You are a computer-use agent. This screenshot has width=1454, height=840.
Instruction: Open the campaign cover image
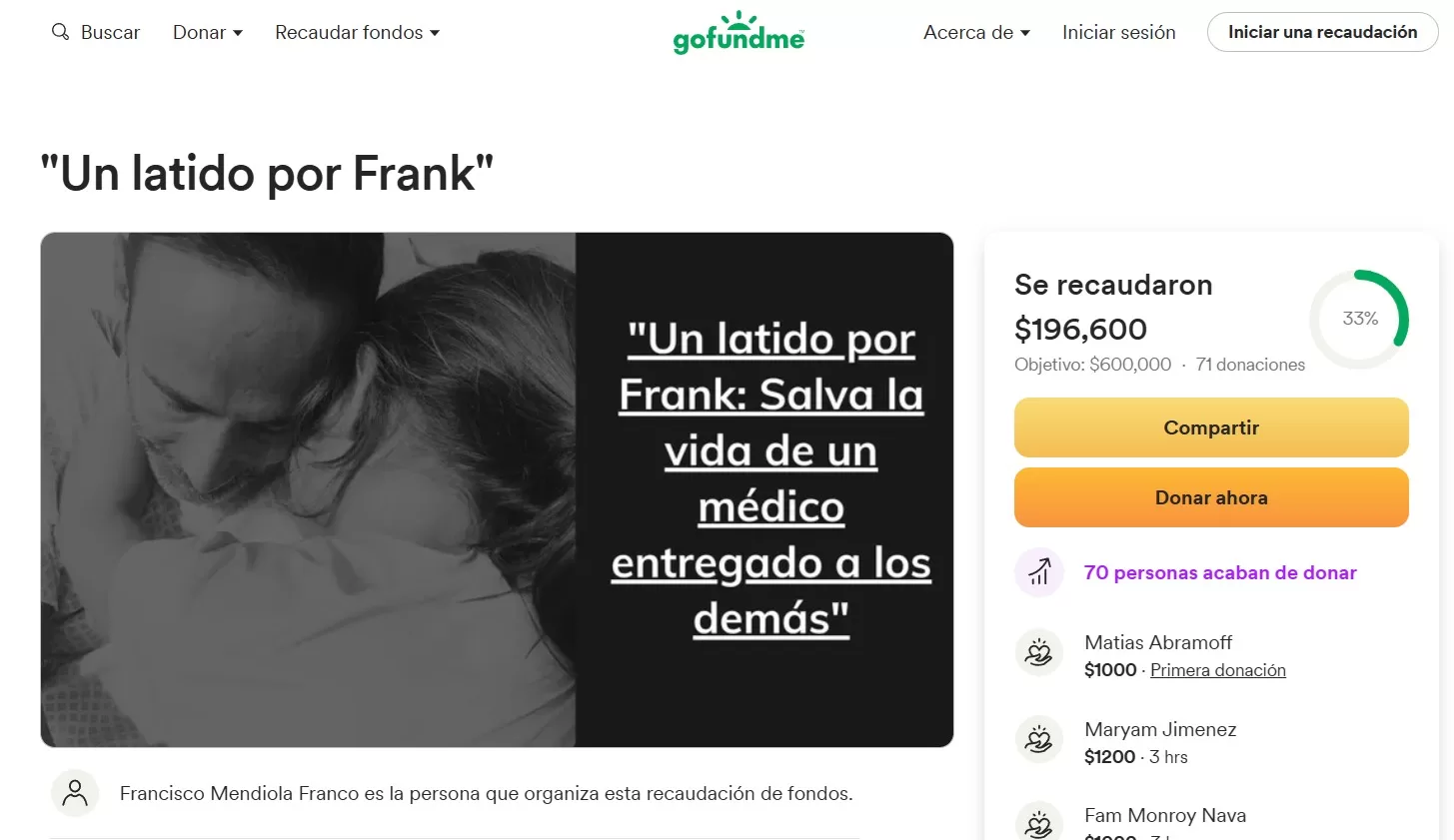pyautogui.click(x=497, y=489)
